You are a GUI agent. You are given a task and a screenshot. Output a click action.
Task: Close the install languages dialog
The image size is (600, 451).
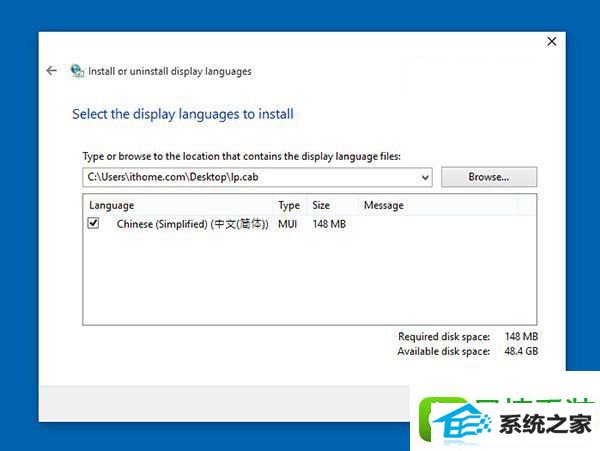coord(551,41)
